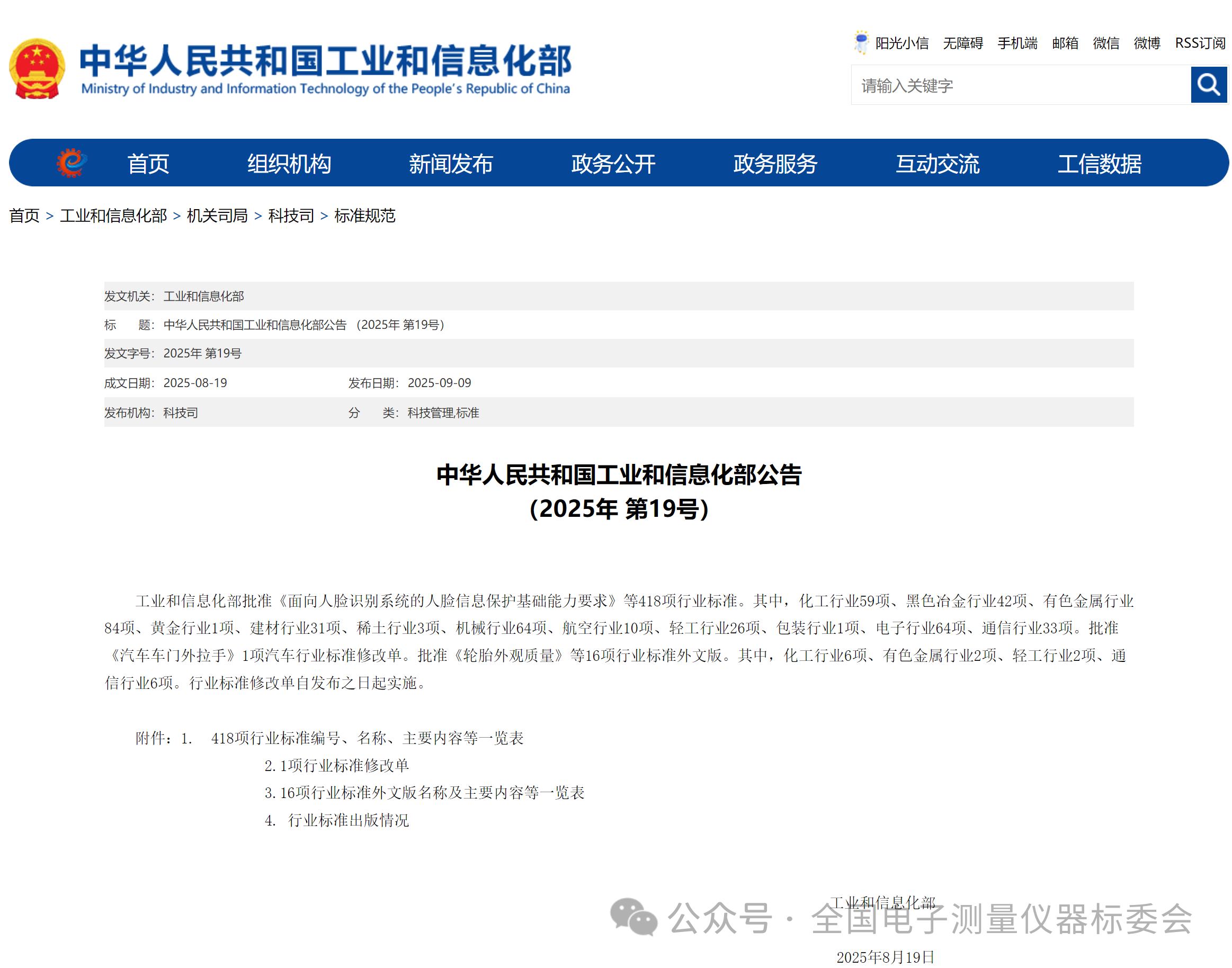Select 政务公开 in the navigation bar

613,163
